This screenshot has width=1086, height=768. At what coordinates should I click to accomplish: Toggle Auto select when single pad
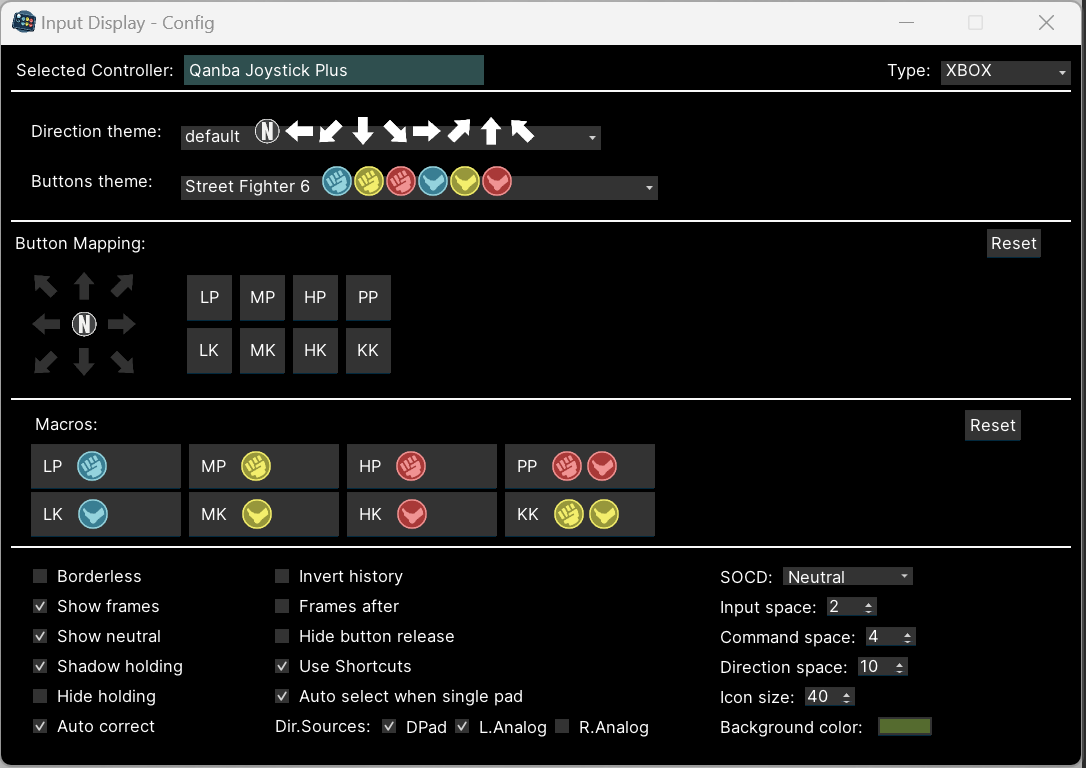(x=282, y=696)
